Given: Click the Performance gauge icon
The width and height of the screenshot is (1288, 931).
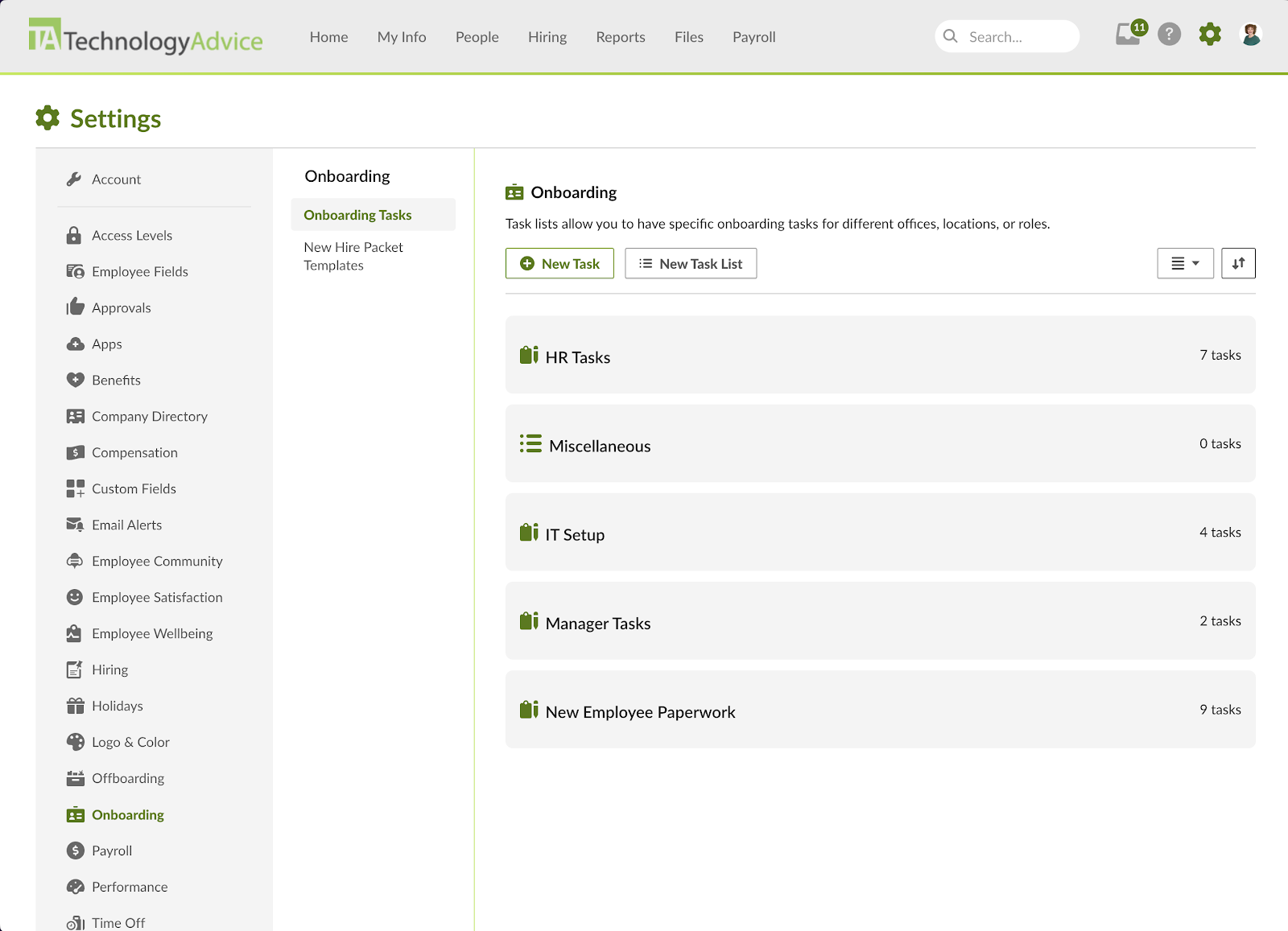Looking at the screenshot, I should point(75,887).
